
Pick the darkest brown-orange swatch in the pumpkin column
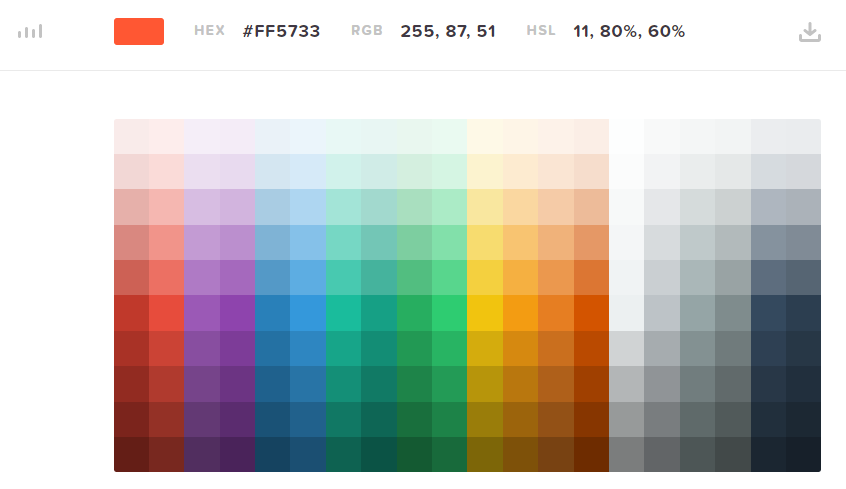[591, 454]
